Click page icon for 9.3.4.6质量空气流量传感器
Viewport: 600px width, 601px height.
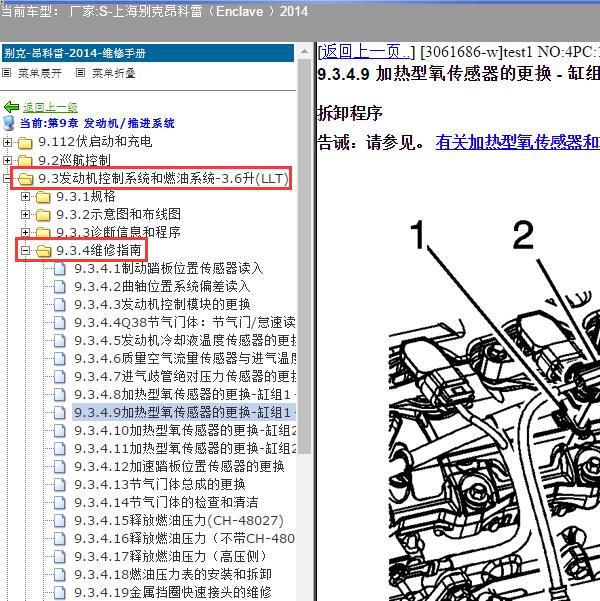(59, 358)
